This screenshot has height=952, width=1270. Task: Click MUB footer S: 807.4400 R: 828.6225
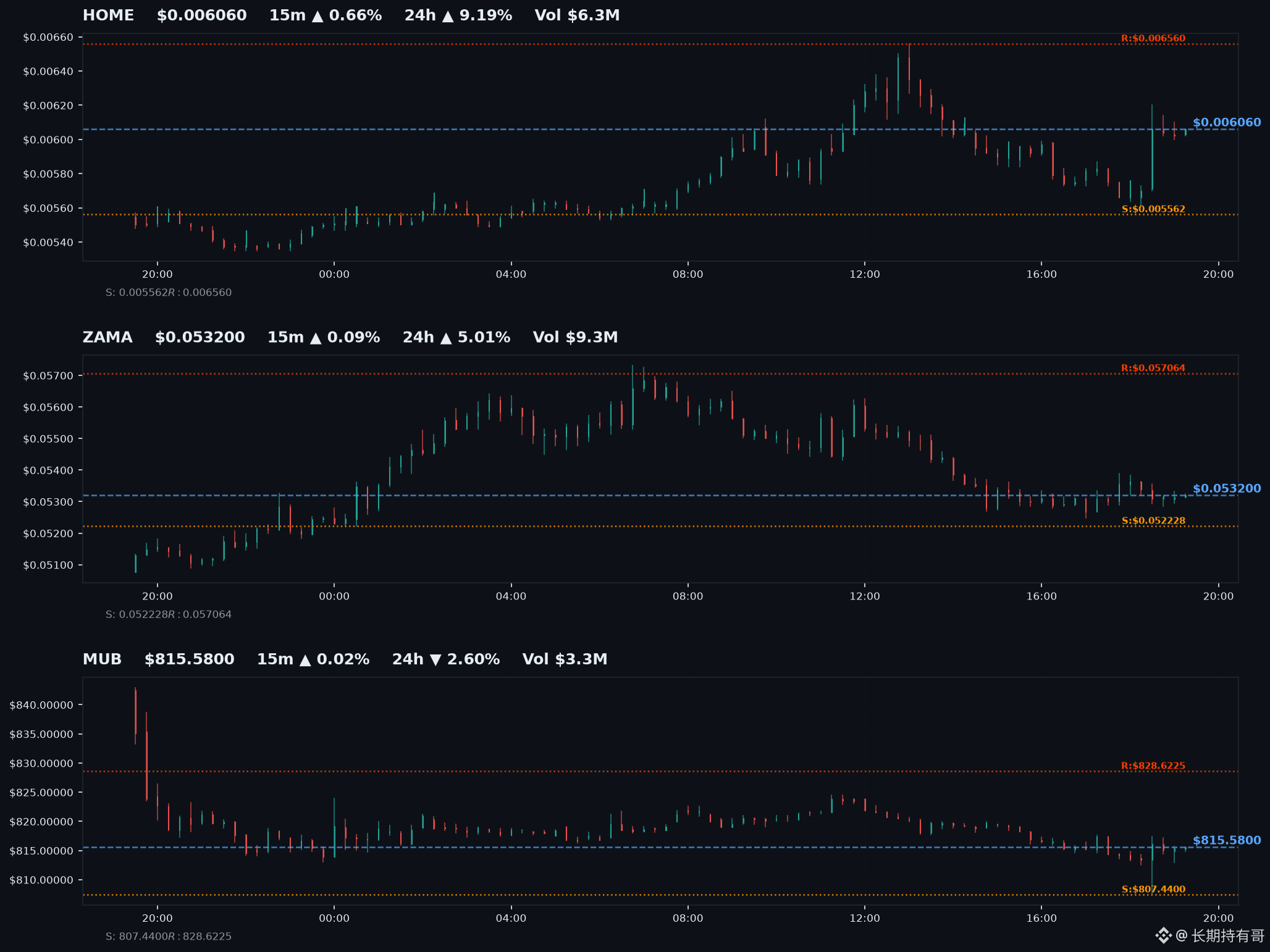169,937
